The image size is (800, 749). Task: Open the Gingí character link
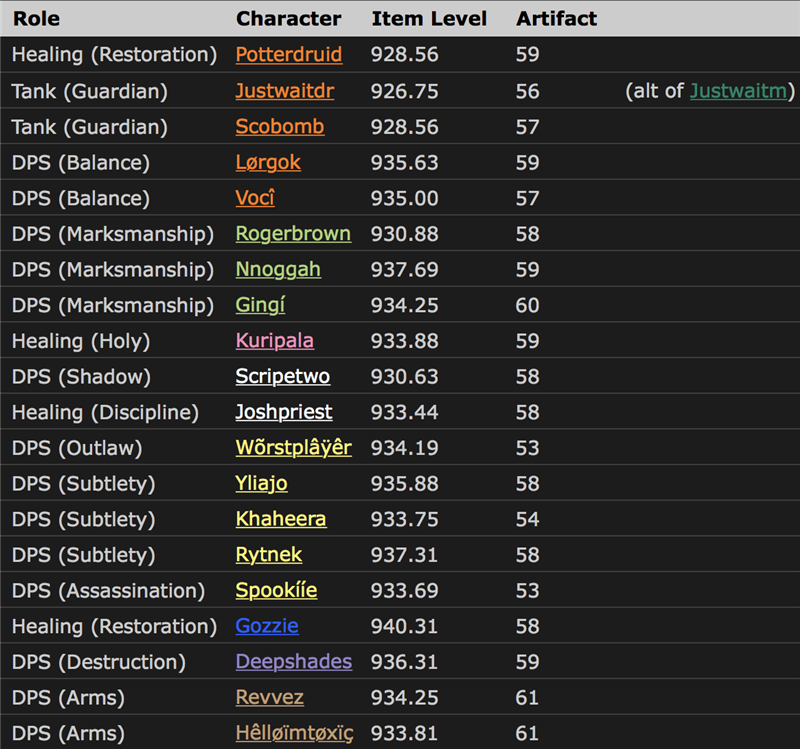260,306
